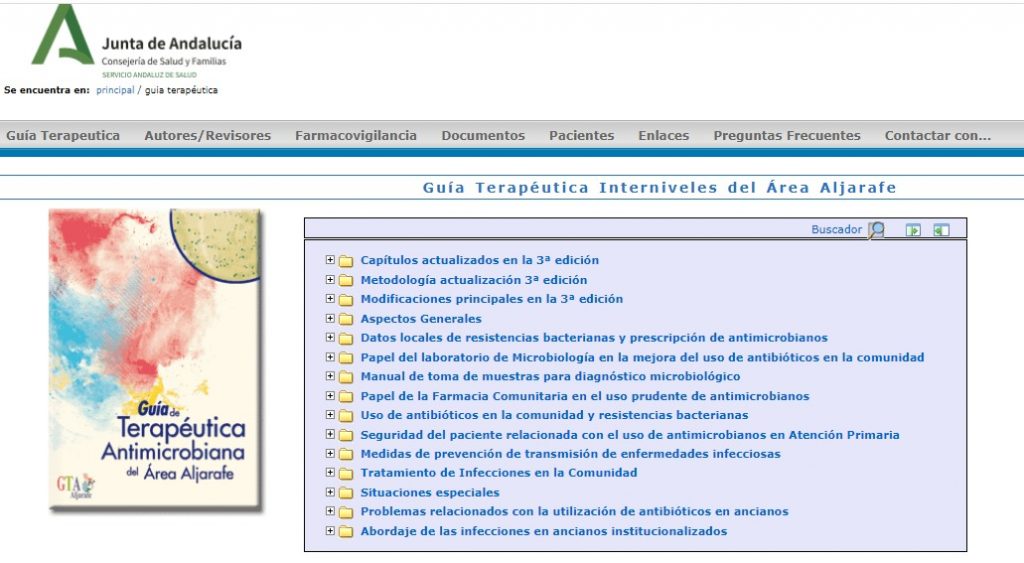Expand Datos locales de resistencias node
Viewport: 1024px width, 563px height.
click(x=330, y=338)
